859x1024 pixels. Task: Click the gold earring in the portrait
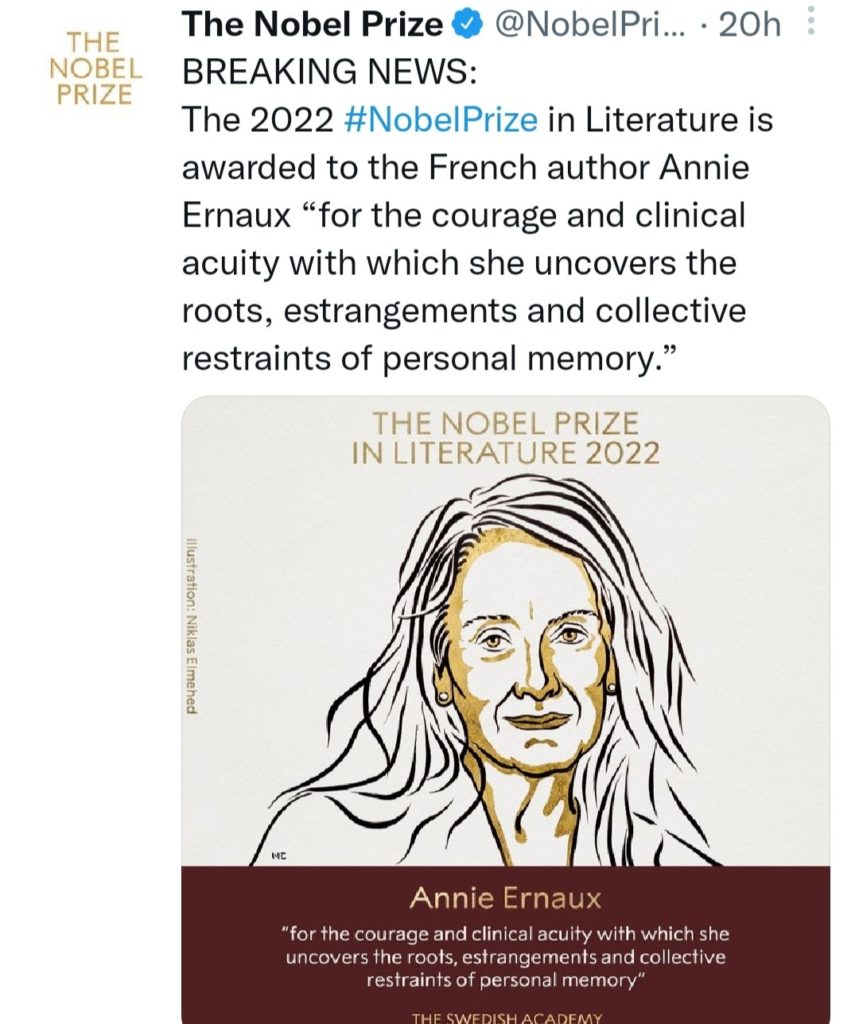611,687
